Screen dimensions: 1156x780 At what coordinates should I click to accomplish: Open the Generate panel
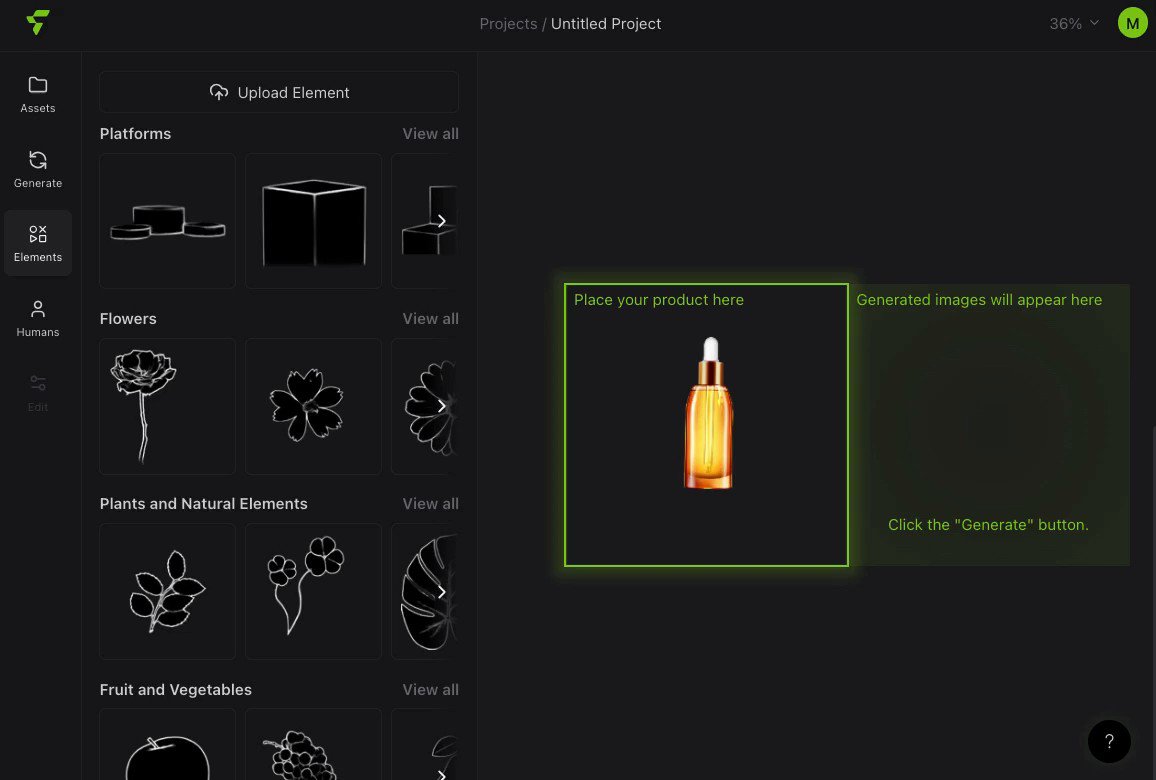38,170
